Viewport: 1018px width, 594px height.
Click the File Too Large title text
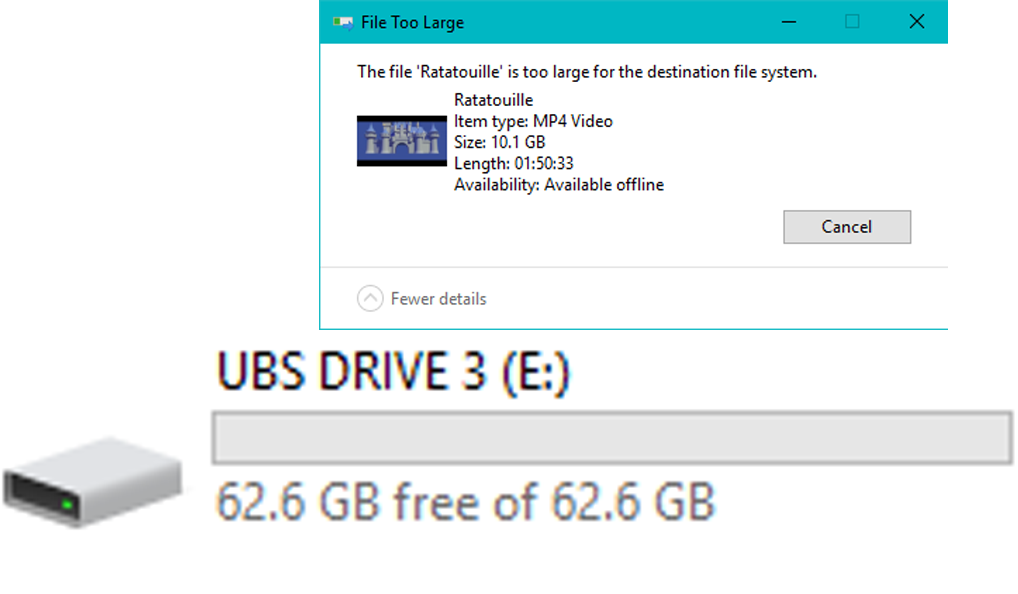pos(412,23)
